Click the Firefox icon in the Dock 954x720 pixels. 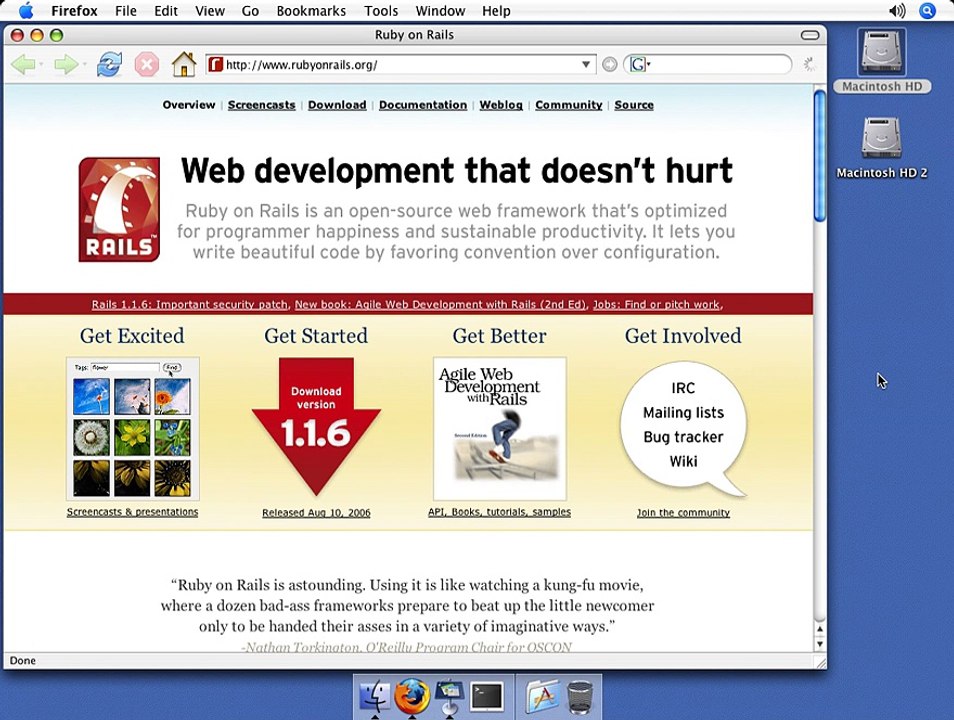point(412,696)
